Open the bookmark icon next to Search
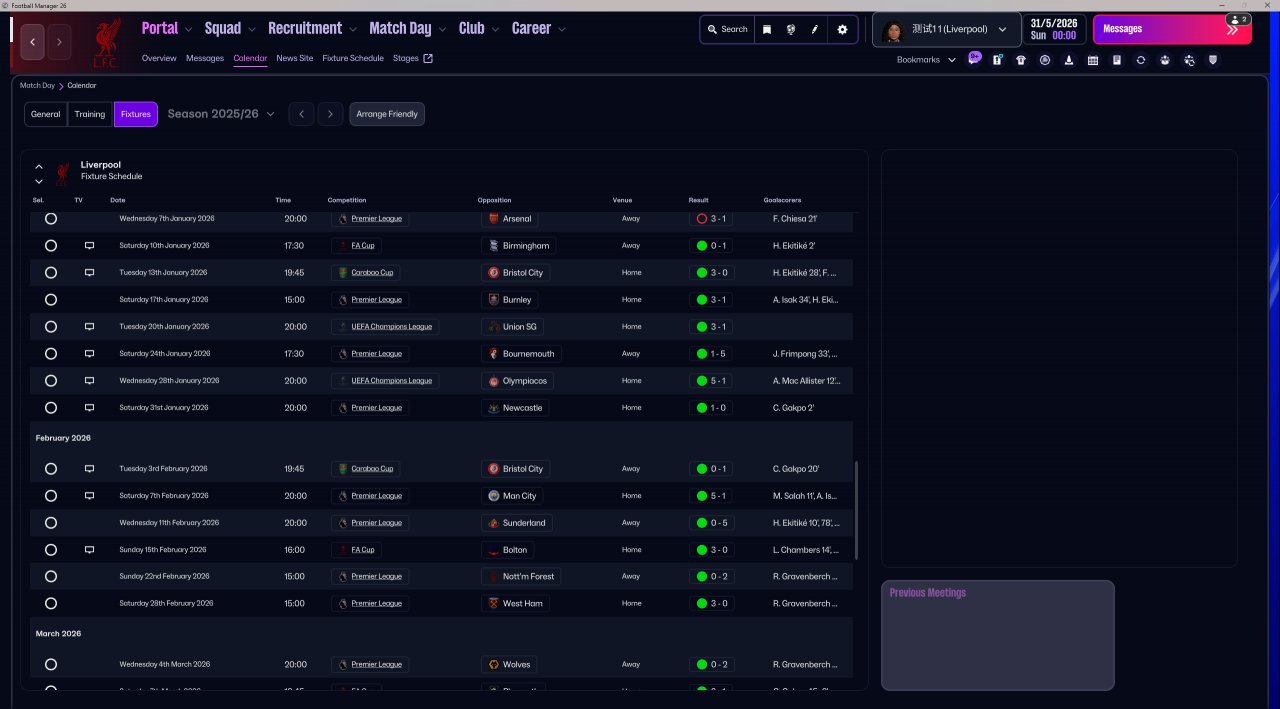The width and height of the screenshot is (1280, 709). pos(767,29)
